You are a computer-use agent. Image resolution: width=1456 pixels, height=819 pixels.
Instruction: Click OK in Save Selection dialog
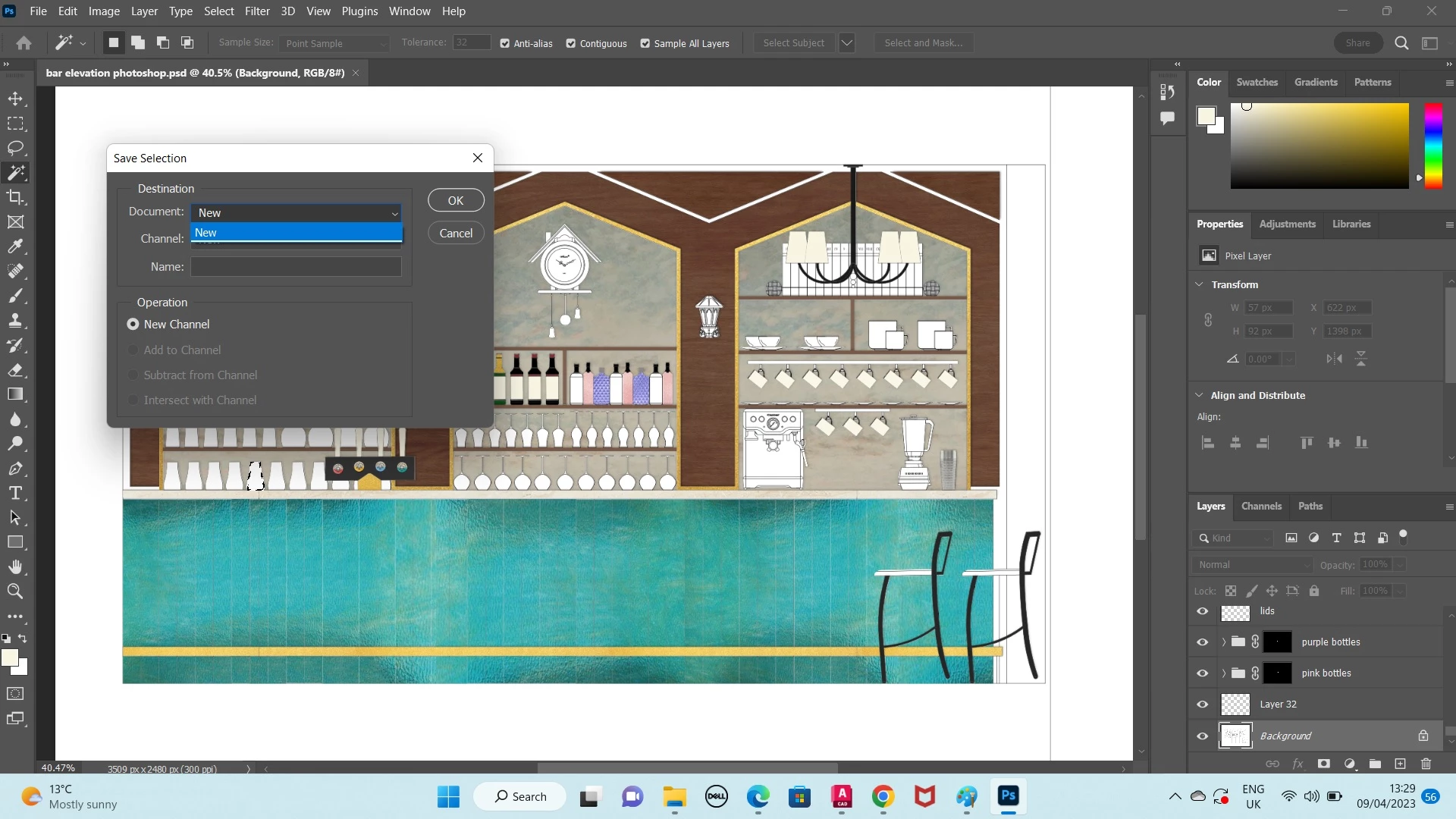(456, 200)
